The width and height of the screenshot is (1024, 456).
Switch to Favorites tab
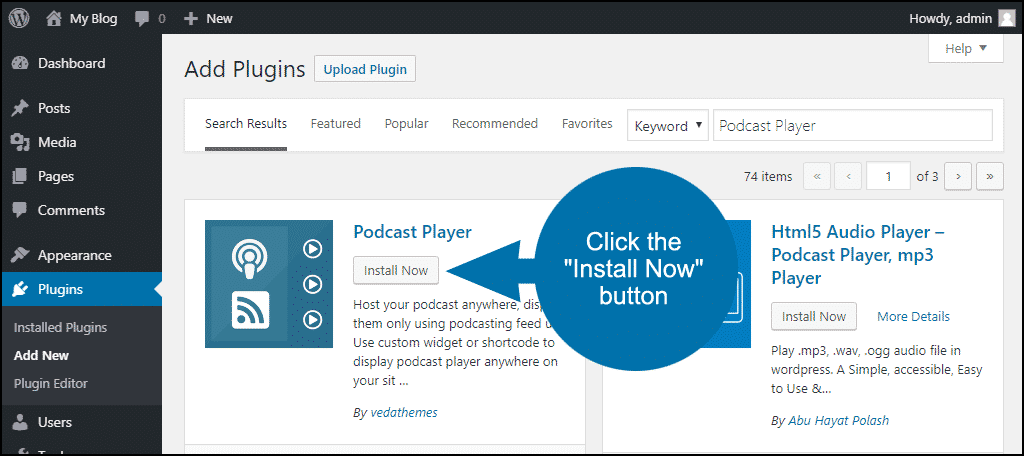[587, 123]
